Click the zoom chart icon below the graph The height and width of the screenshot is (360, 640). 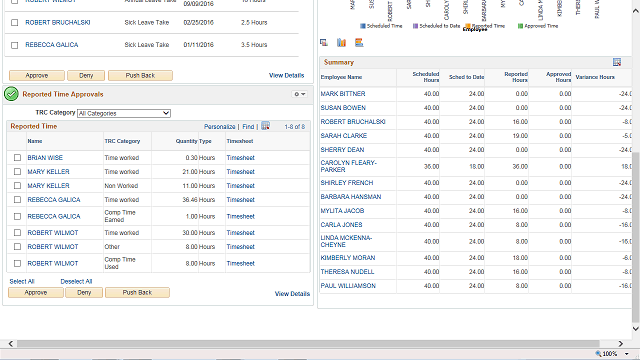coord(324,42)
